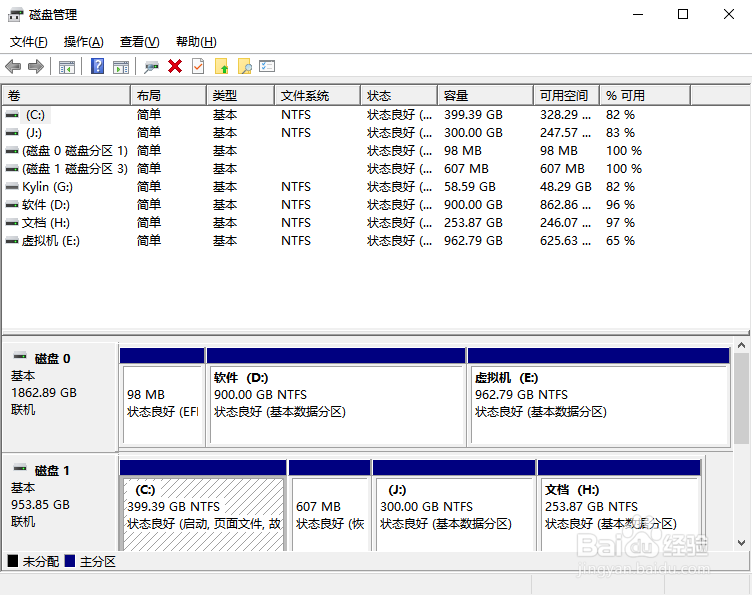Image resolution: width=752 pixels, height=595 pixels.
Task: Click the black 未分配 legend swatch
Action: 13,560
